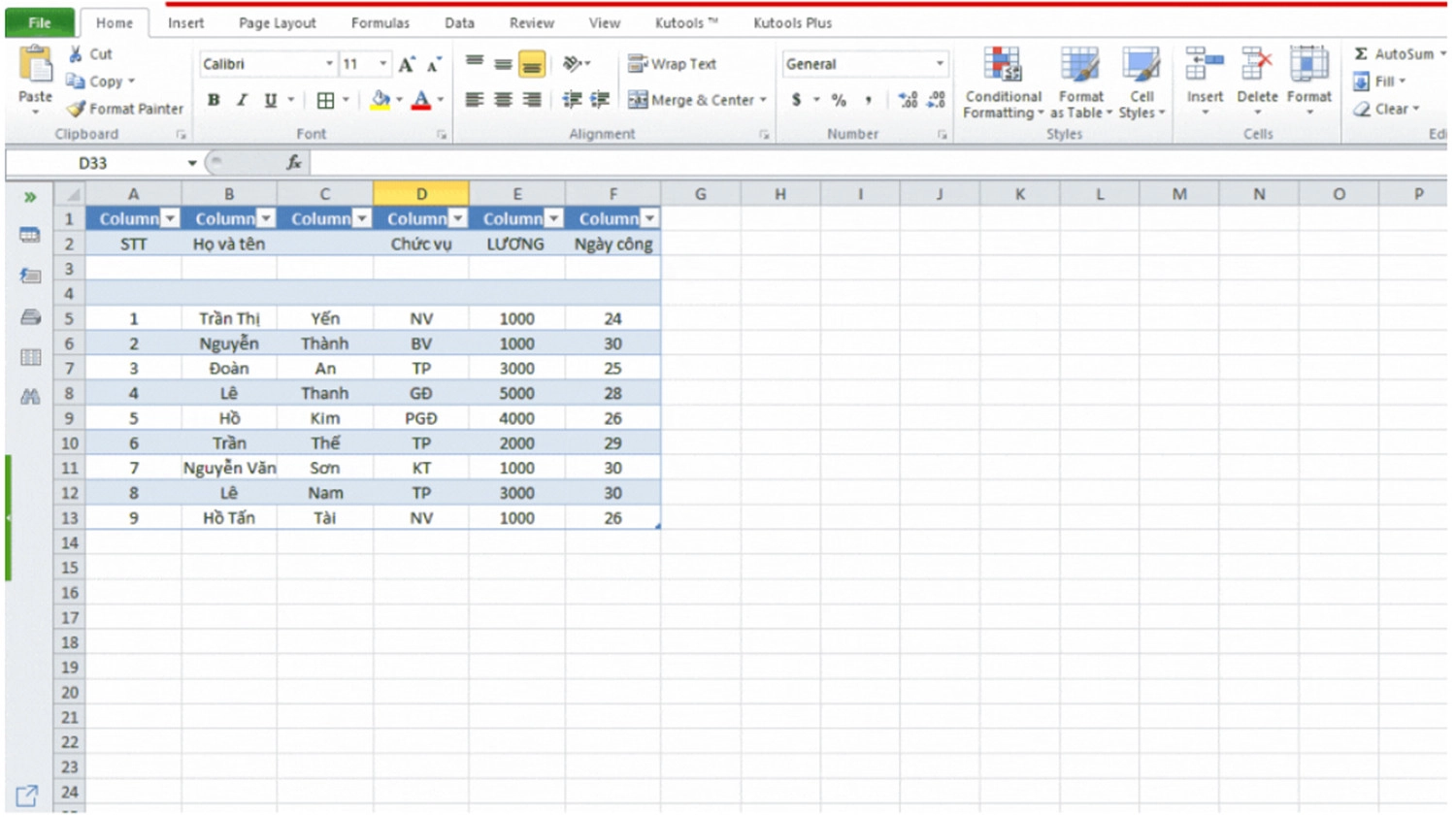
Task: Align cell text right
Action: [x=531, y=100]
